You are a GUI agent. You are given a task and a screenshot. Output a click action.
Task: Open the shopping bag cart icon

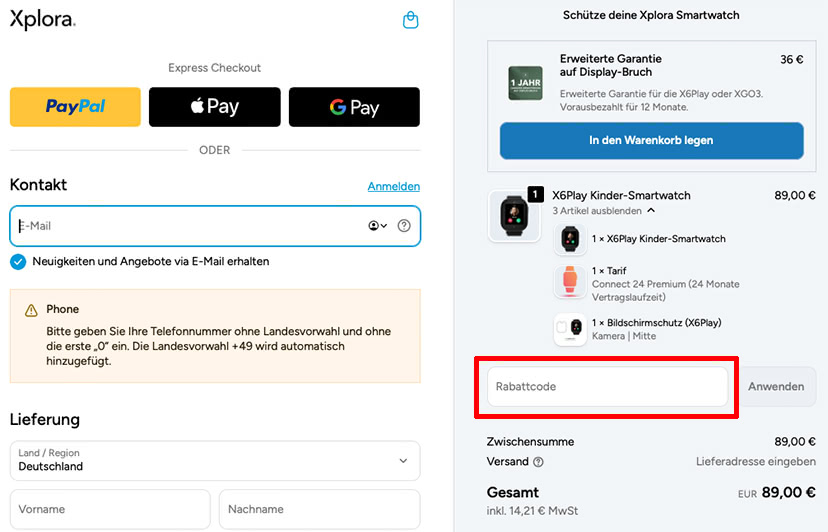pos(410,20)
